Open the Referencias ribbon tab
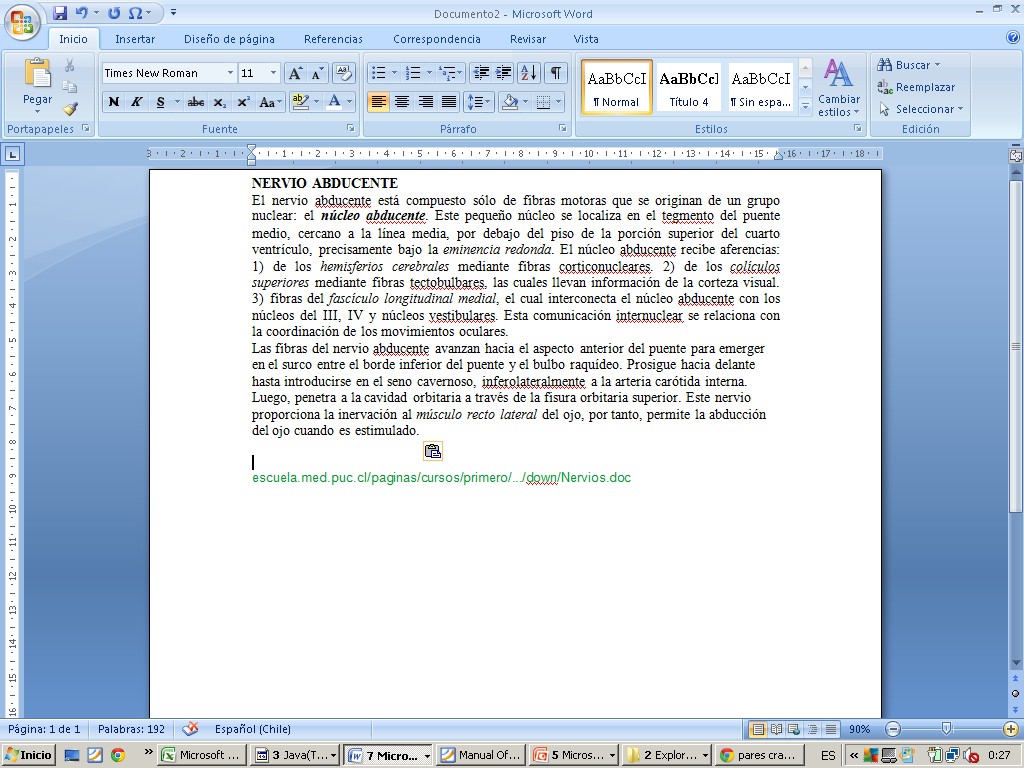Image resolution: width=1024 pixels, height=768 pixels. click(333, 39)
